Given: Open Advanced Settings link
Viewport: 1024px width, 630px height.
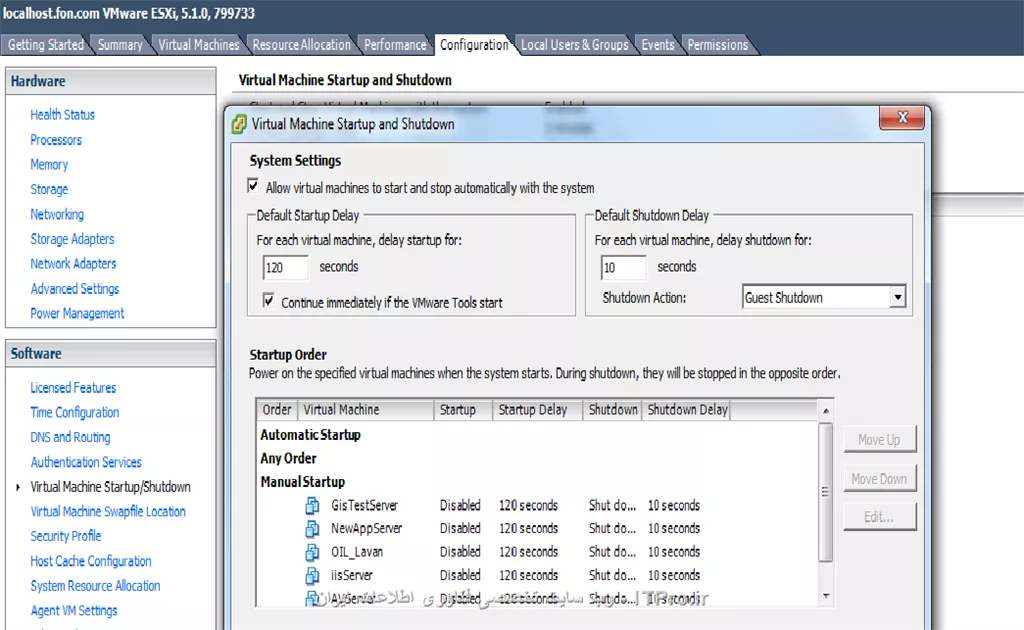Looking at the screenshot, I should (75, 289).
